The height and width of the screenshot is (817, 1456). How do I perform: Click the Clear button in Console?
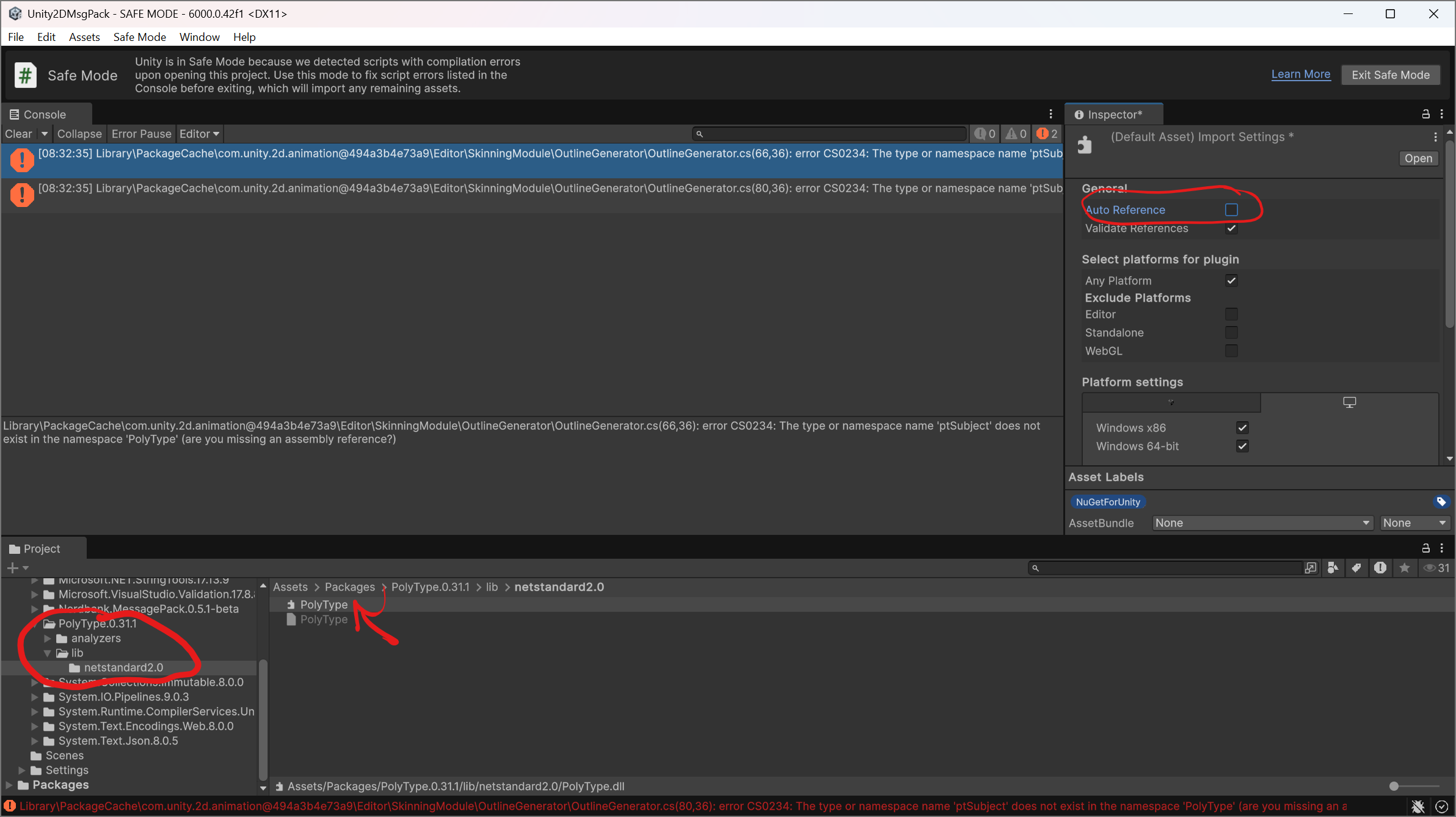(x=18, y=134)
